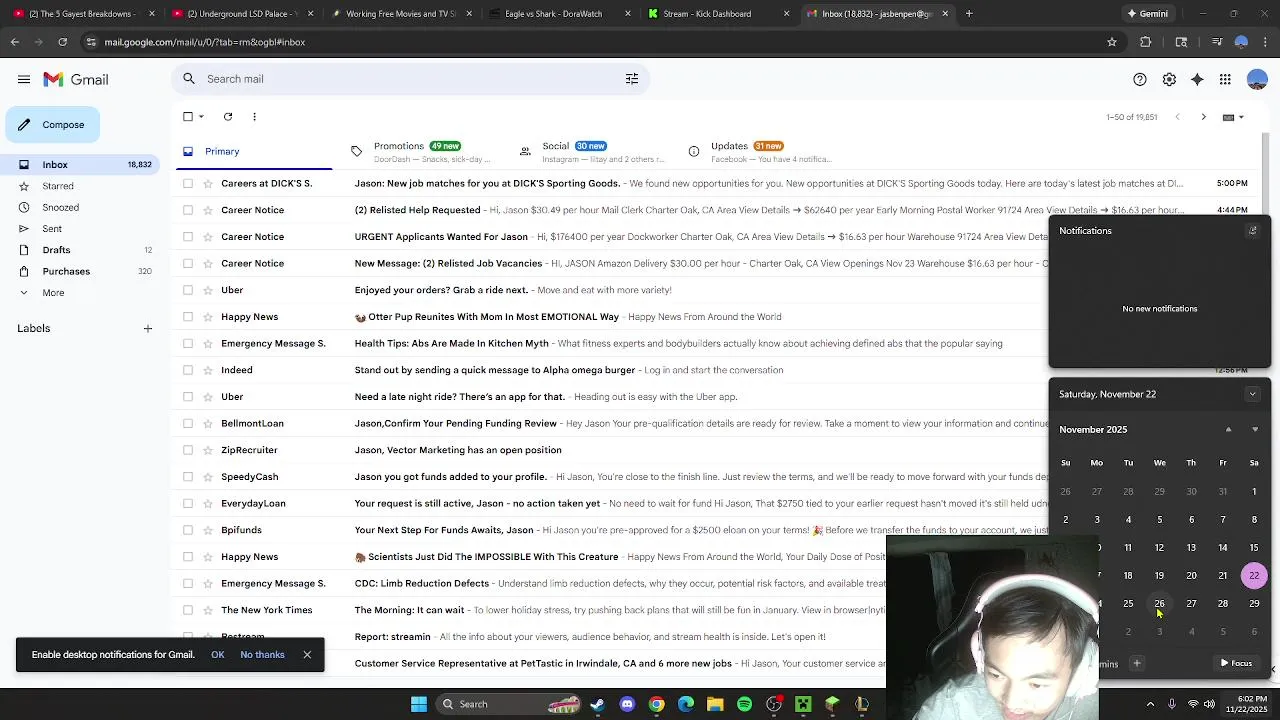Click the Compose button

pos(52,125)
